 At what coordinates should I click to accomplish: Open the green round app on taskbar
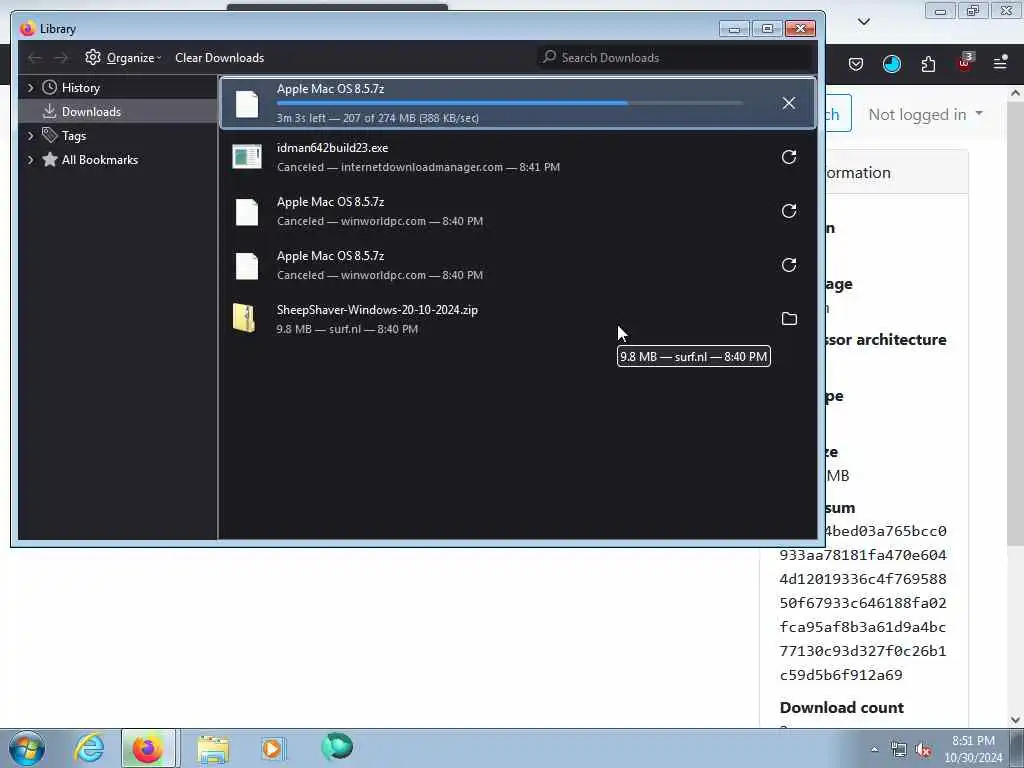[x=337, y=747]
